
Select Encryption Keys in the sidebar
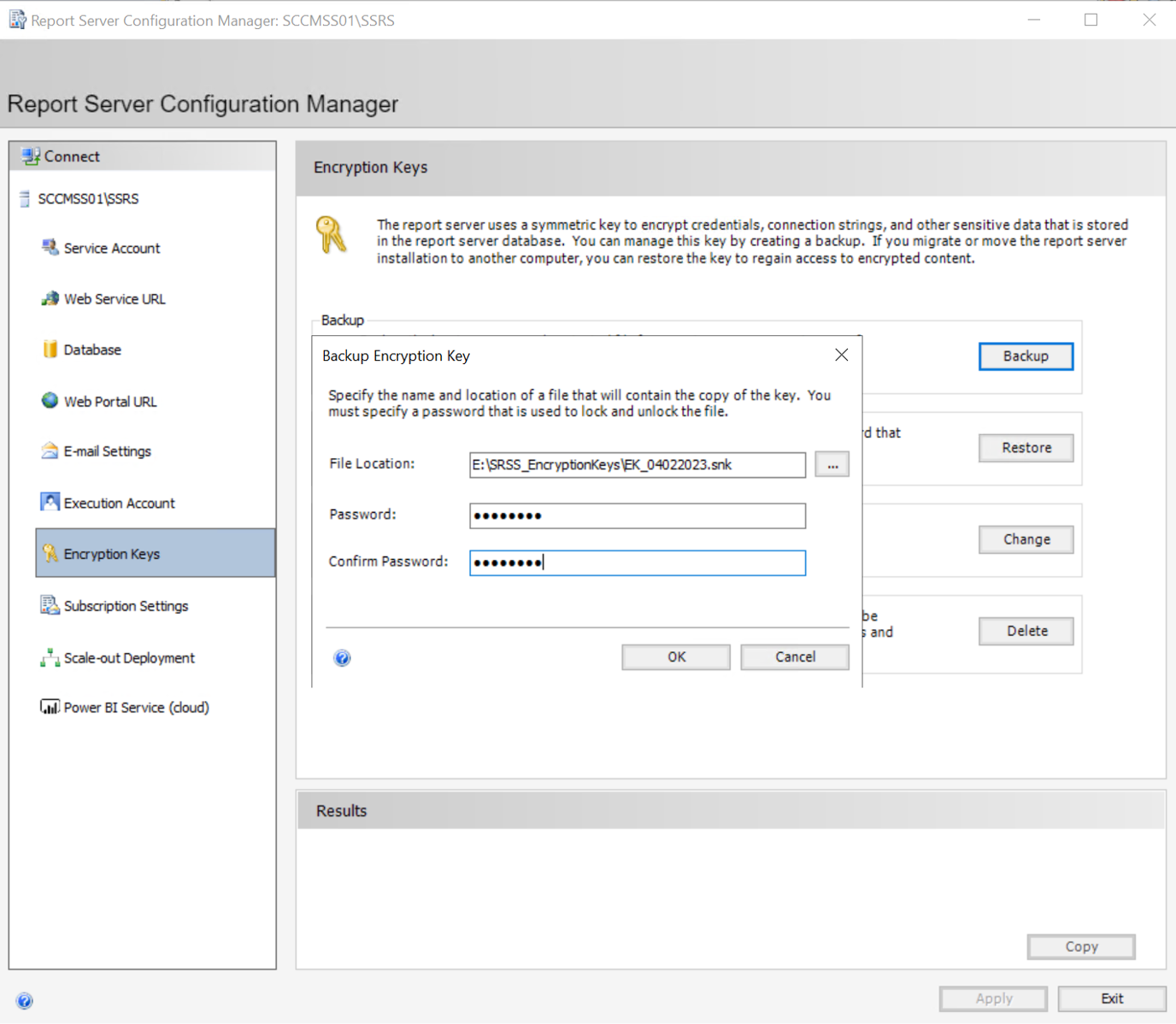pos(156,553)
